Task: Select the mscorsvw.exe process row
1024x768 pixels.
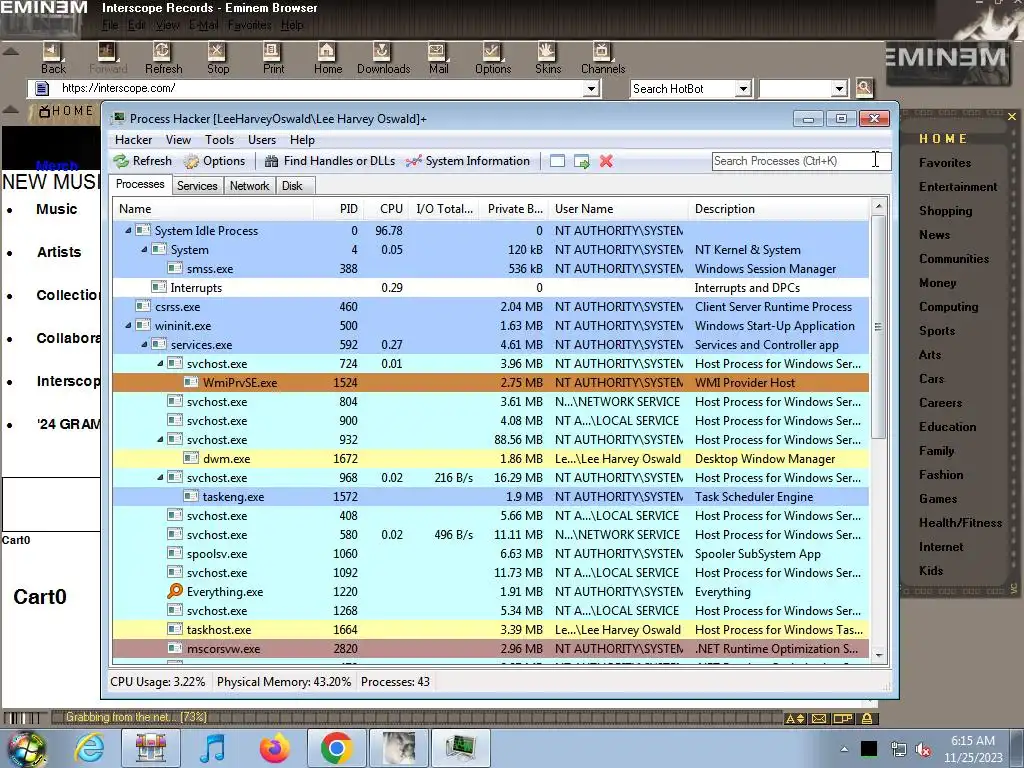Action: pos(490,648)
